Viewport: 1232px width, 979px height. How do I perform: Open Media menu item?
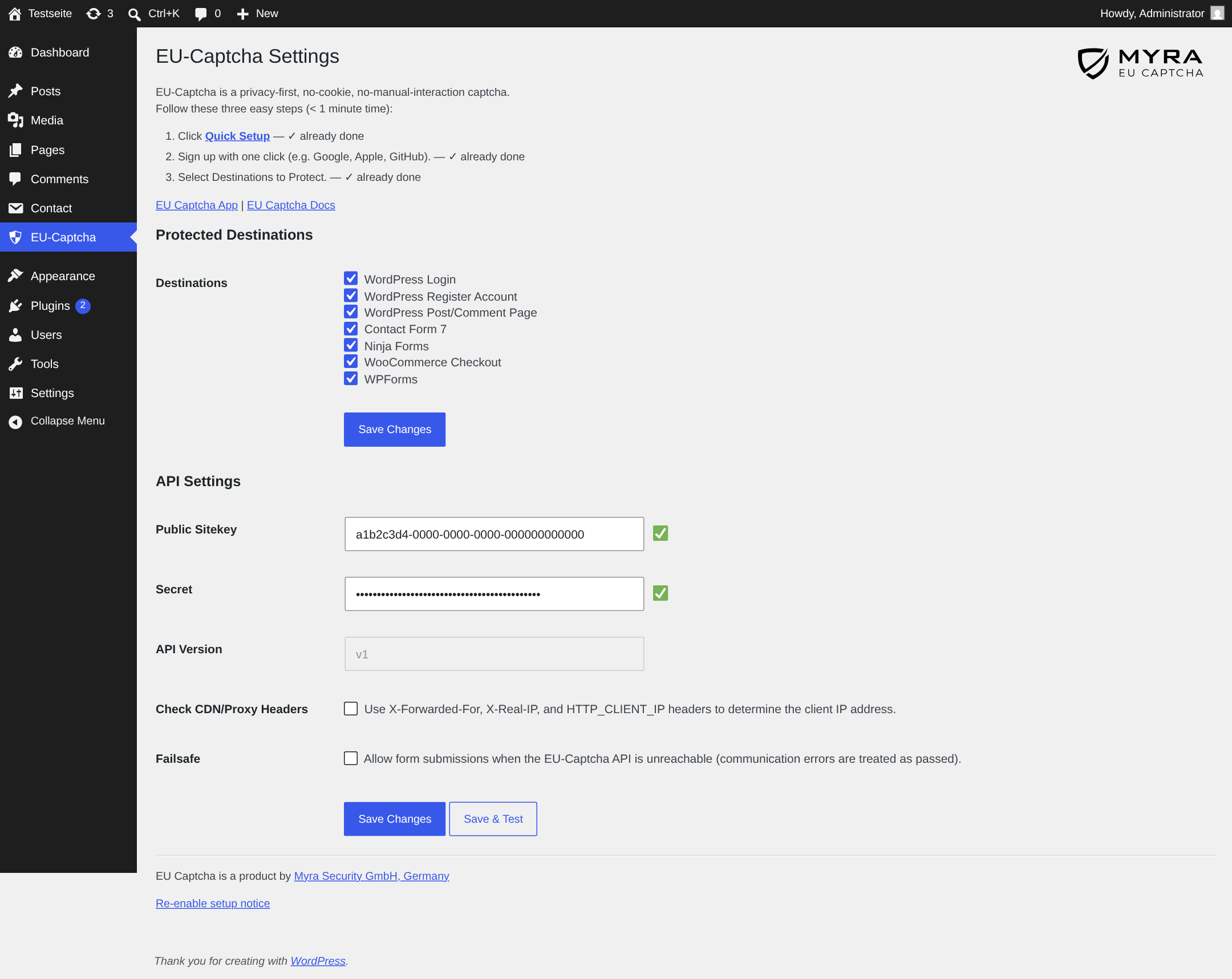pyautogui.click(x=68, y=120)
